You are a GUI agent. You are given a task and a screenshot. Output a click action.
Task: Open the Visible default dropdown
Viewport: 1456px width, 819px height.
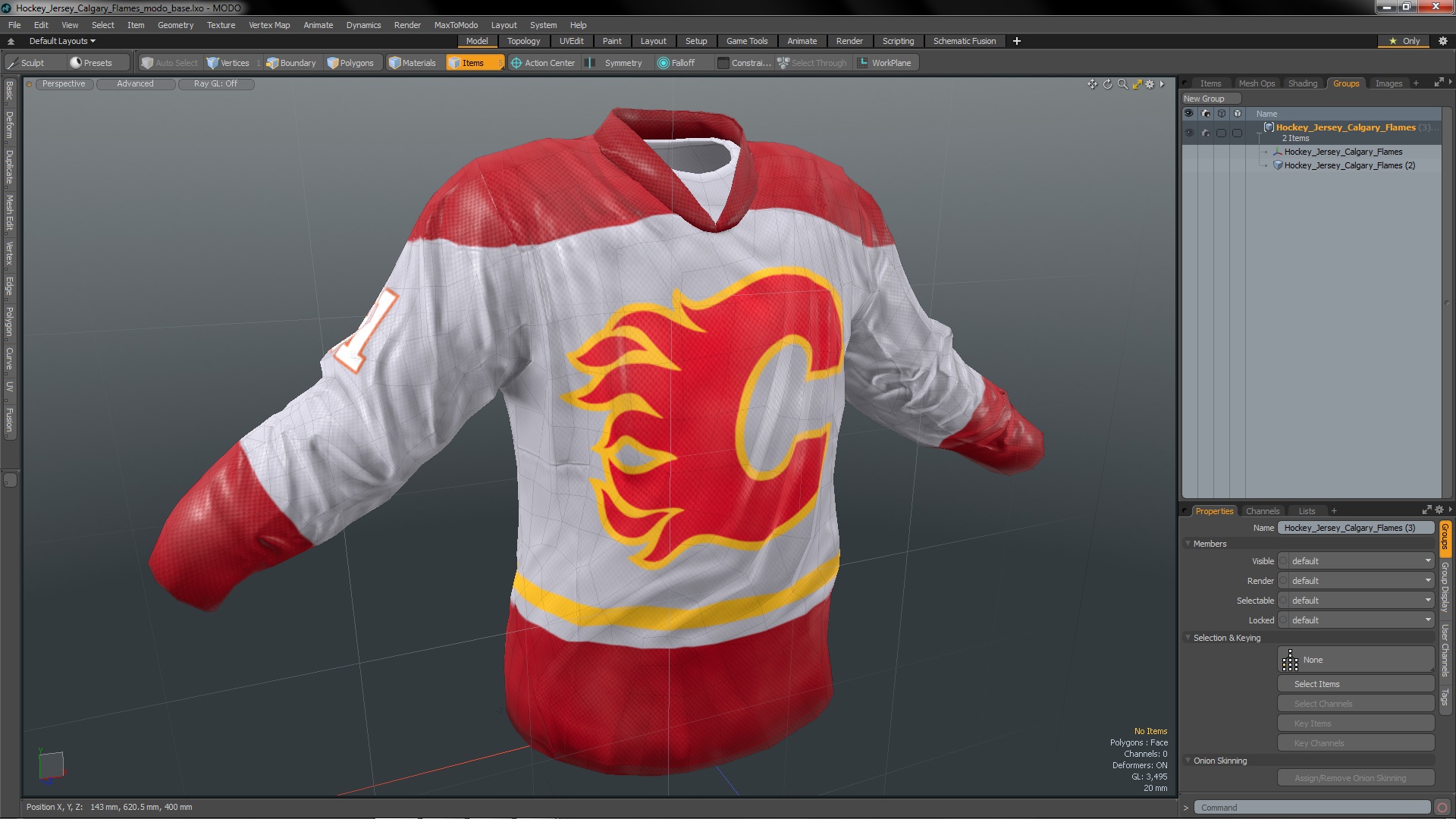click(1361, 561)
